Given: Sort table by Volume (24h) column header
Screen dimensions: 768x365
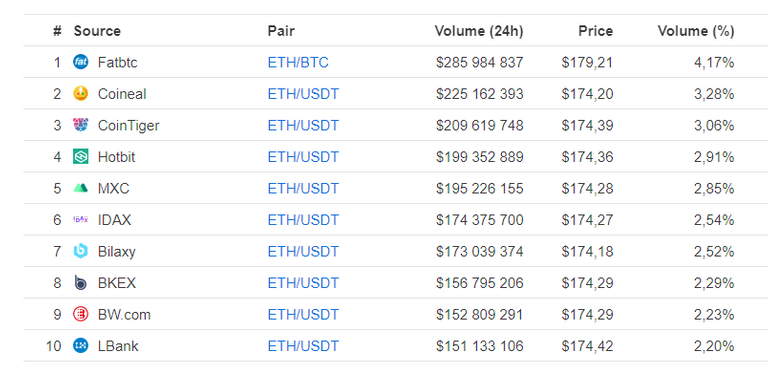Looking at the screenshot, I should pos(479,31).
